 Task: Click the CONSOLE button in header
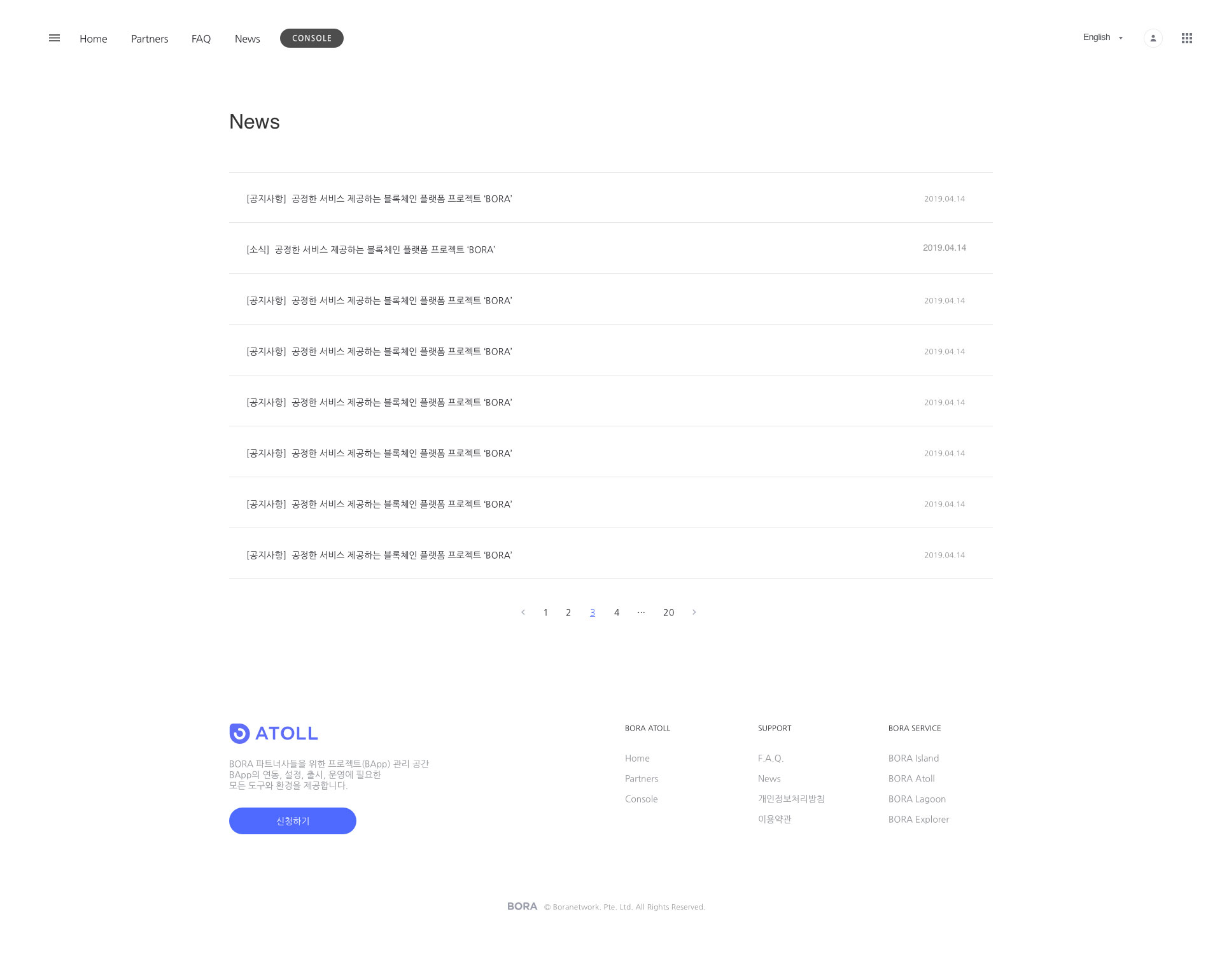click(312, 38)
